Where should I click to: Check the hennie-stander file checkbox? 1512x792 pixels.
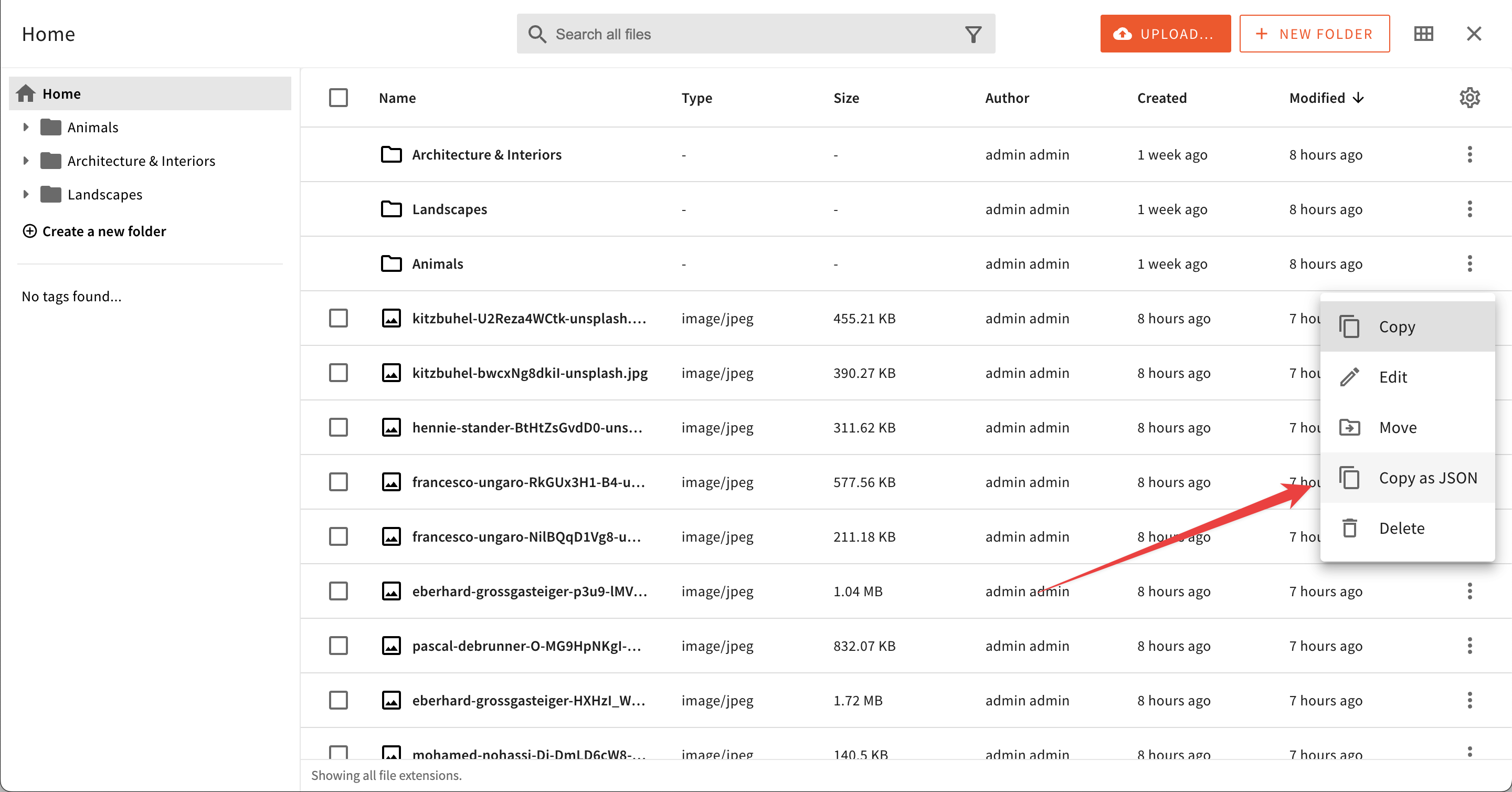[338, 427]
